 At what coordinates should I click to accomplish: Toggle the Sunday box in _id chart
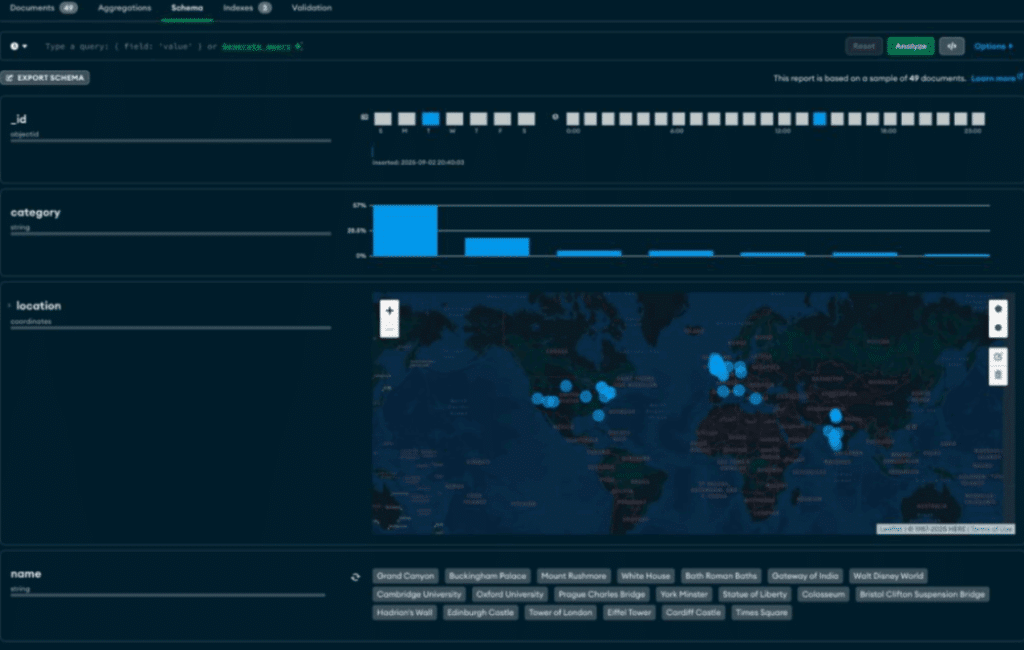tap(382, 118)
